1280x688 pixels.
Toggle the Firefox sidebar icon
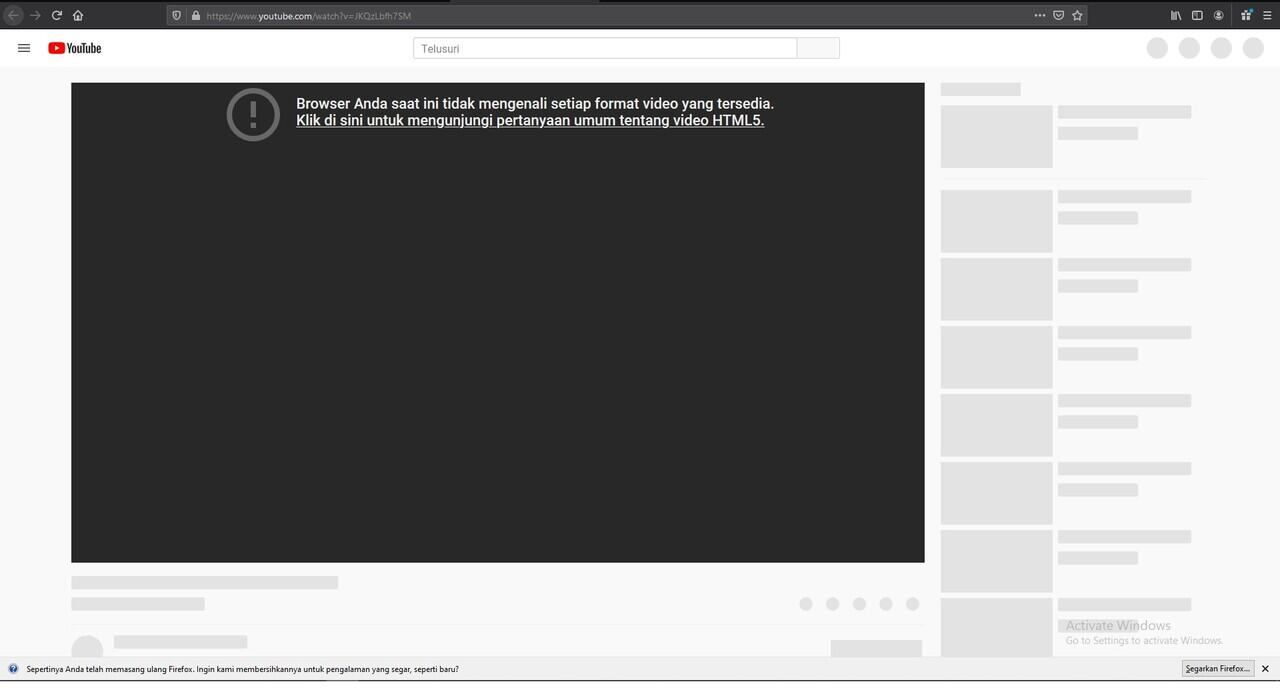click(x=1197, y=15)
